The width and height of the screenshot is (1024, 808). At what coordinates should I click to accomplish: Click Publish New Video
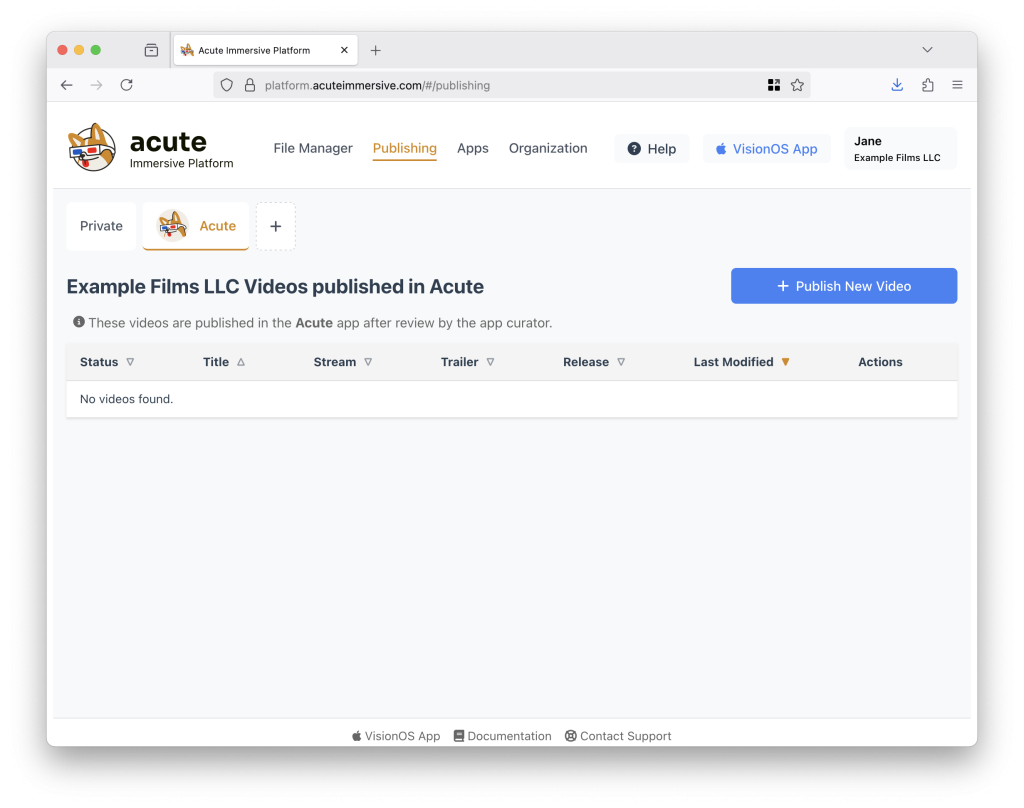coord(844,286)
